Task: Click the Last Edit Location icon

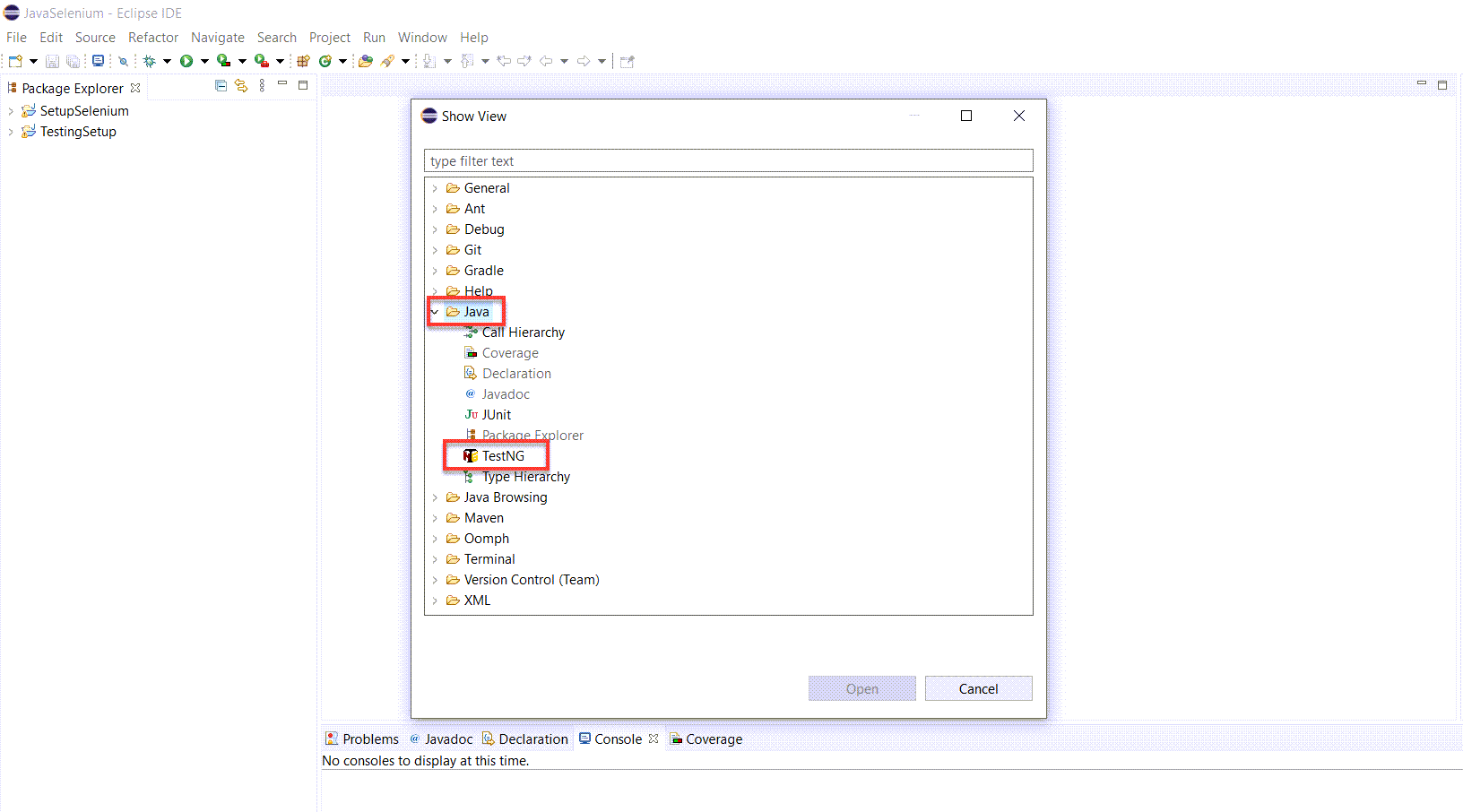Action: [504, 61]
